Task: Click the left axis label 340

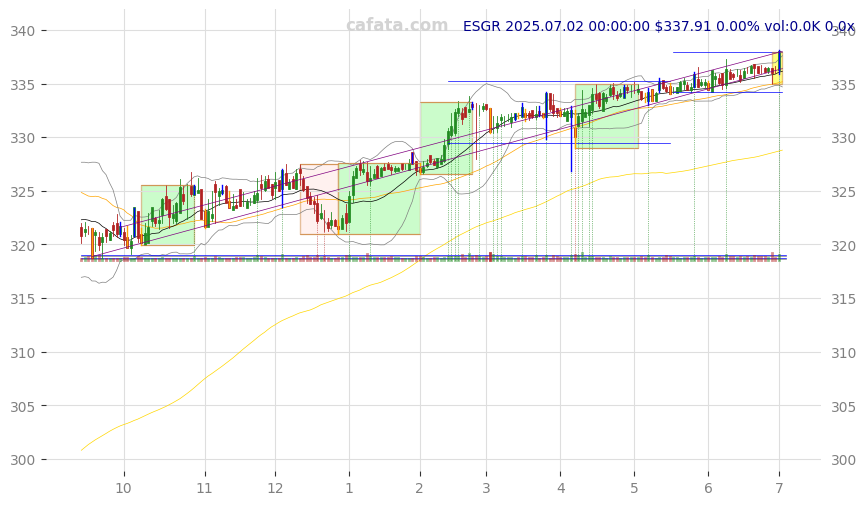Action: 23,31
